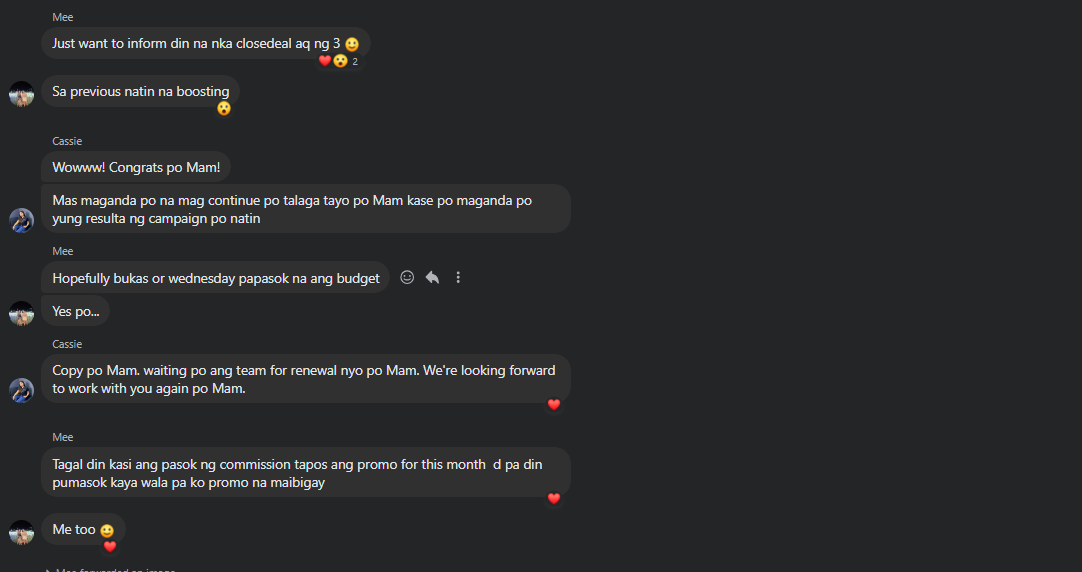
Task: Click sender name 'Cassie' above 'Wowww! Congrats'
Action: 67,141
